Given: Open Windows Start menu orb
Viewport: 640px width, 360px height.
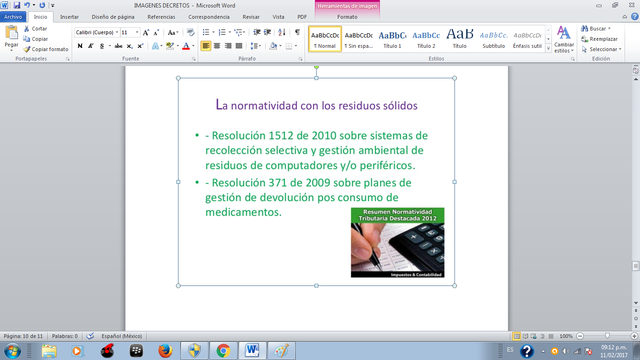Looking at the screenshot, I should tap(12, 351).
